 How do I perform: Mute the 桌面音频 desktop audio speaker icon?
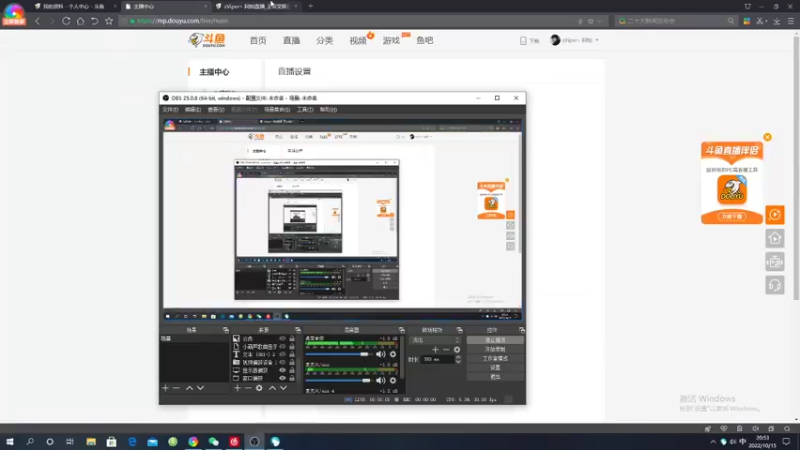pyautogui.click(x=381, y=354)
